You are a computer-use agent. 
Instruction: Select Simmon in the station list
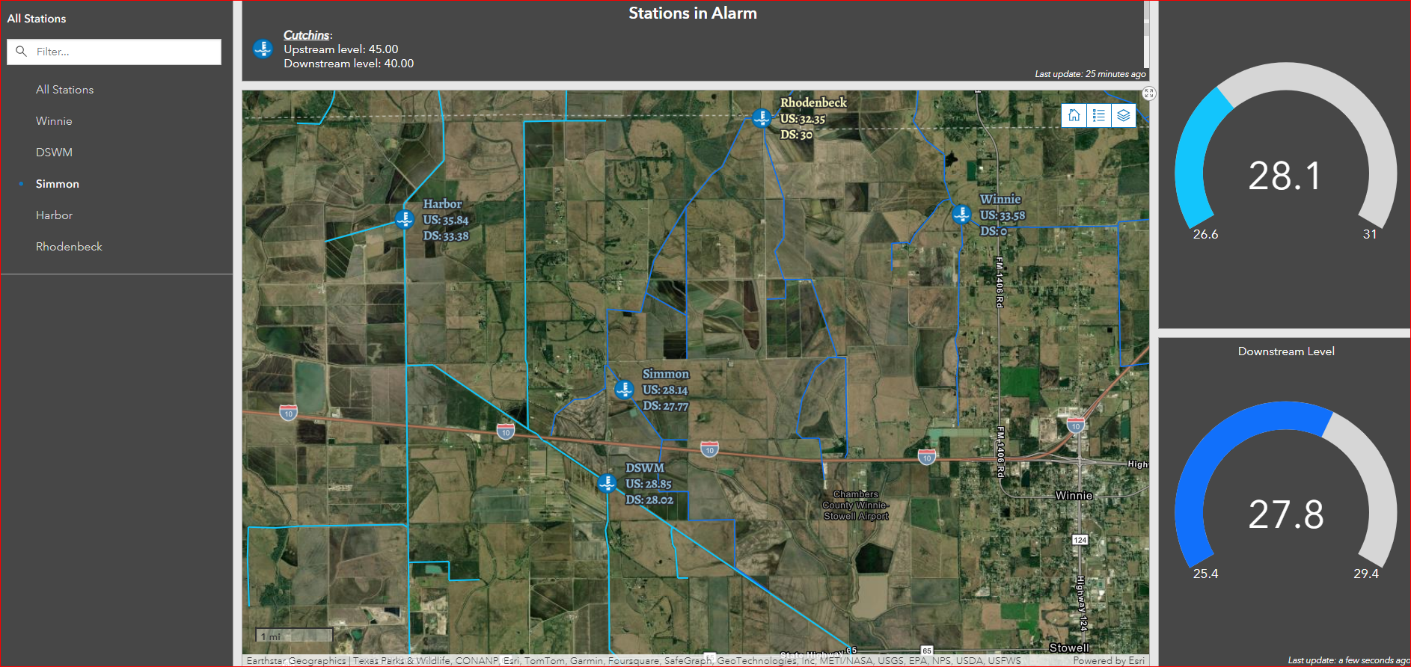[57, 184]
